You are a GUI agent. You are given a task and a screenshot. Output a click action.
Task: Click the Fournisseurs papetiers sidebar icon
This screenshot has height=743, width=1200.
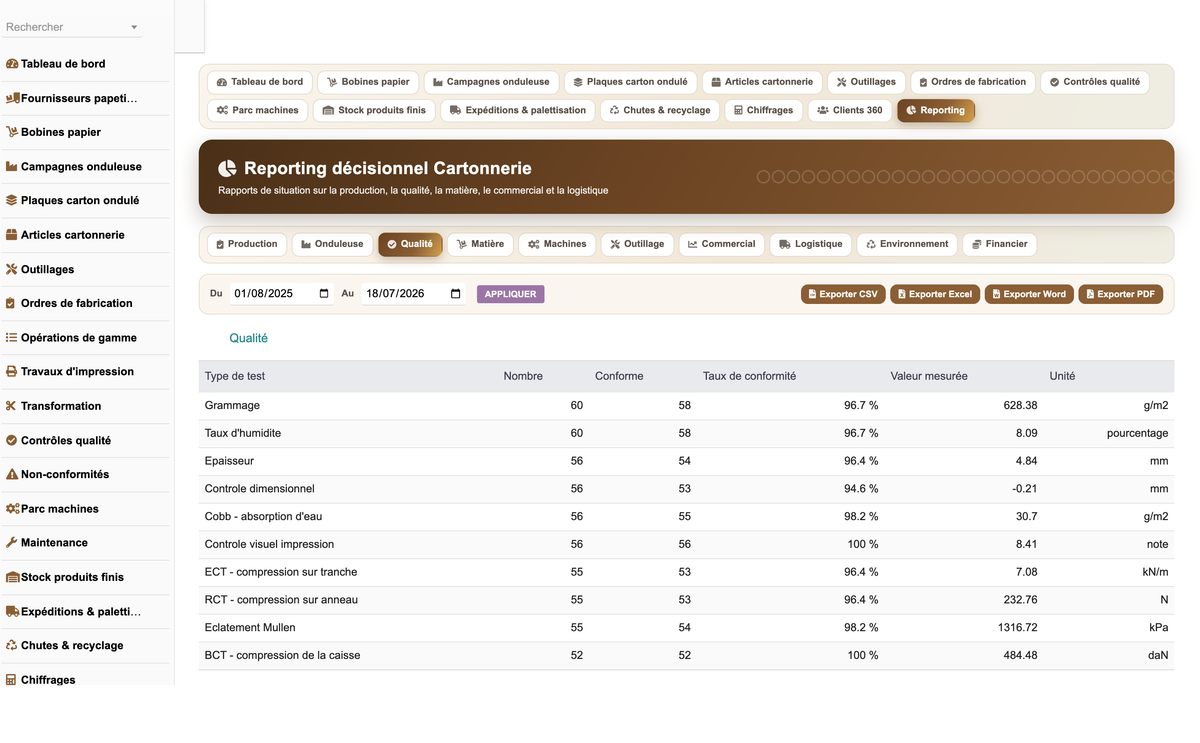click(13, 98)
